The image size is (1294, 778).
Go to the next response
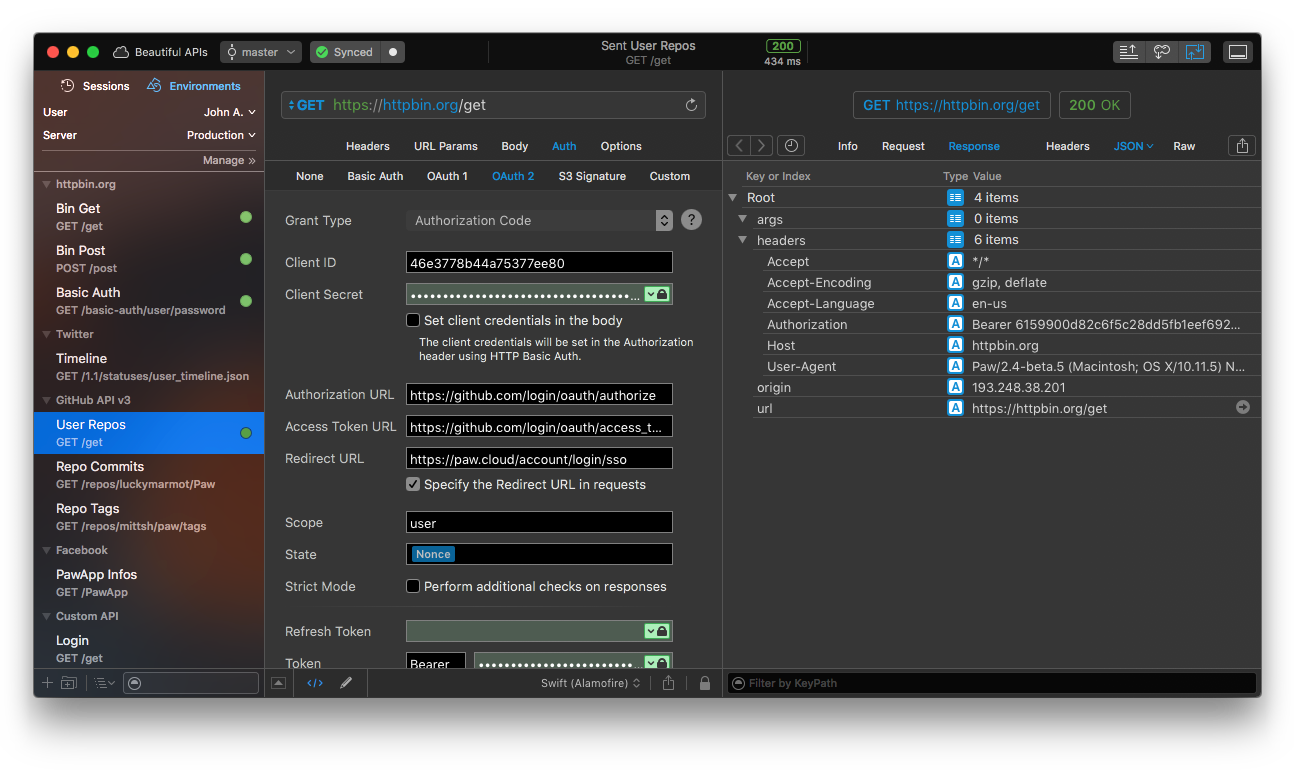pos(762,146)
